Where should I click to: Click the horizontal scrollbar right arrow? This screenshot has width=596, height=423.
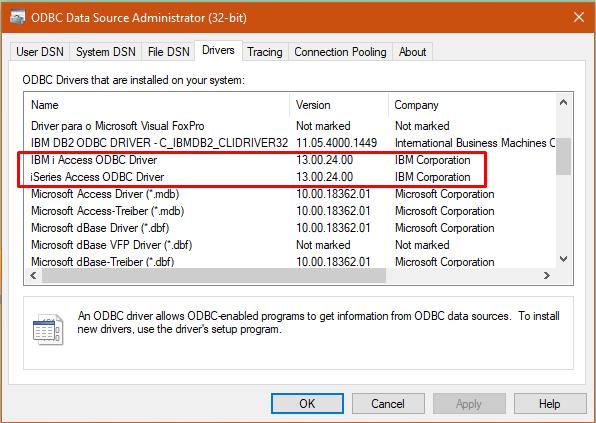[x=547, y=276]
